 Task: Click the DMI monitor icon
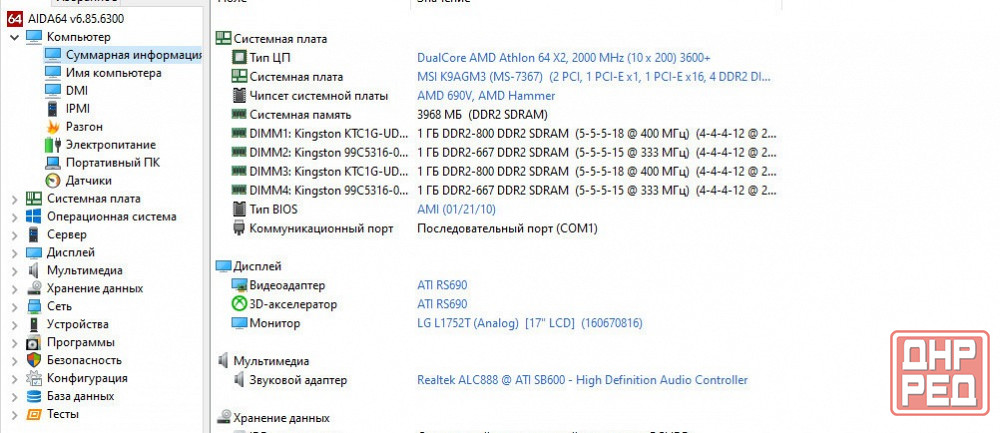click(54, 91)
